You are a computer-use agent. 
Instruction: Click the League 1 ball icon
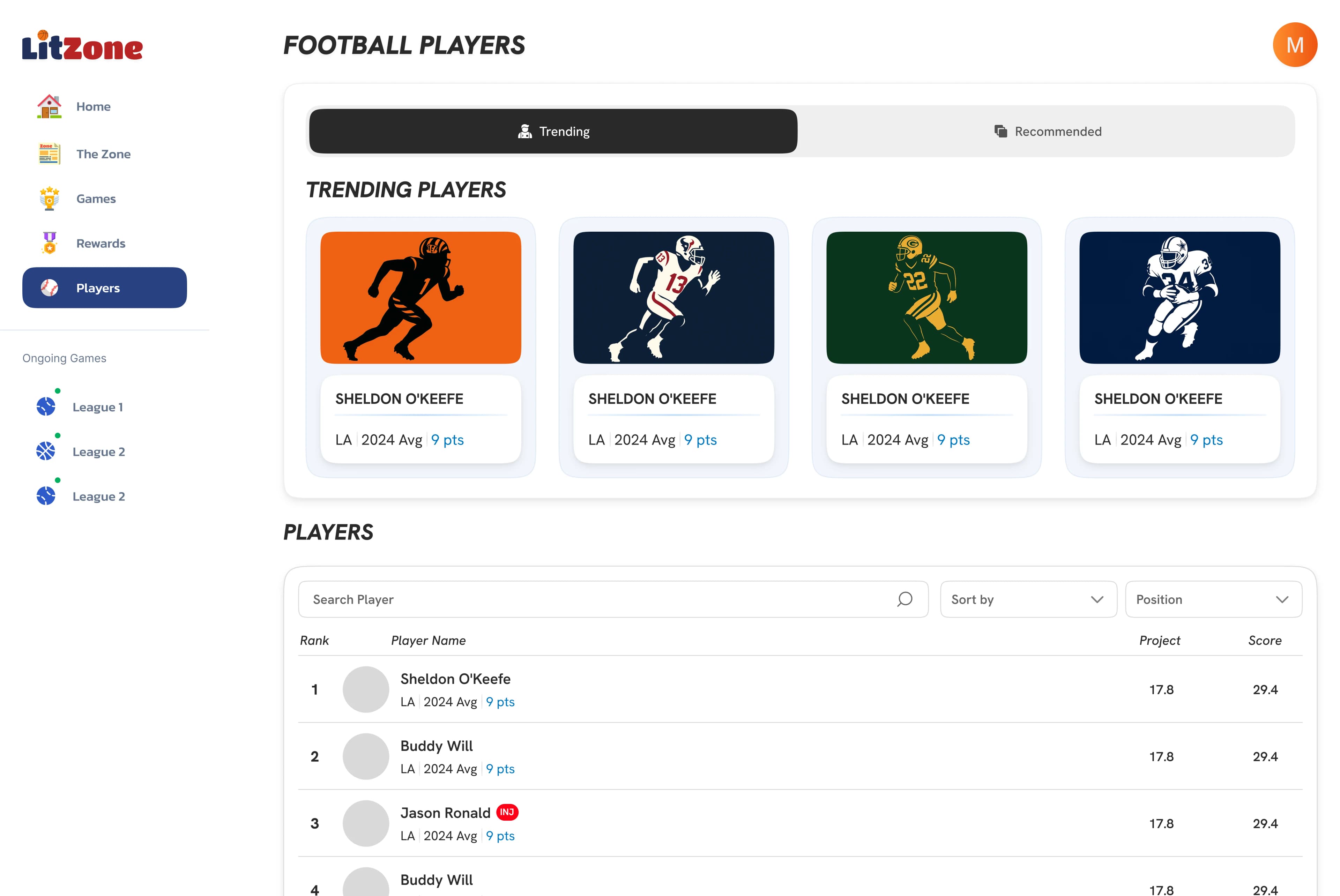coord(46,406)
